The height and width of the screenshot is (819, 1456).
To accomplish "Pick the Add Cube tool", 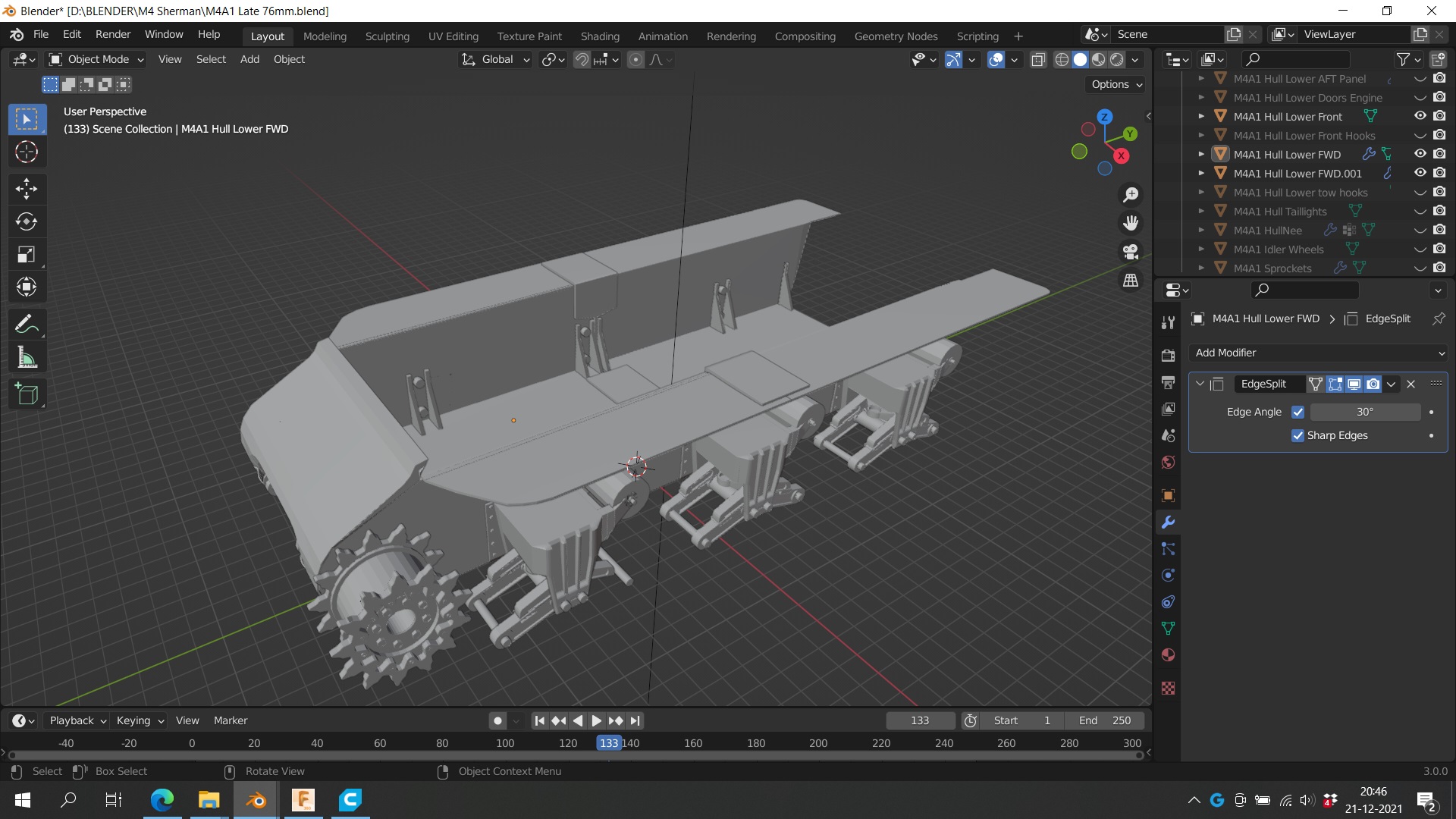I will (27, 394).
